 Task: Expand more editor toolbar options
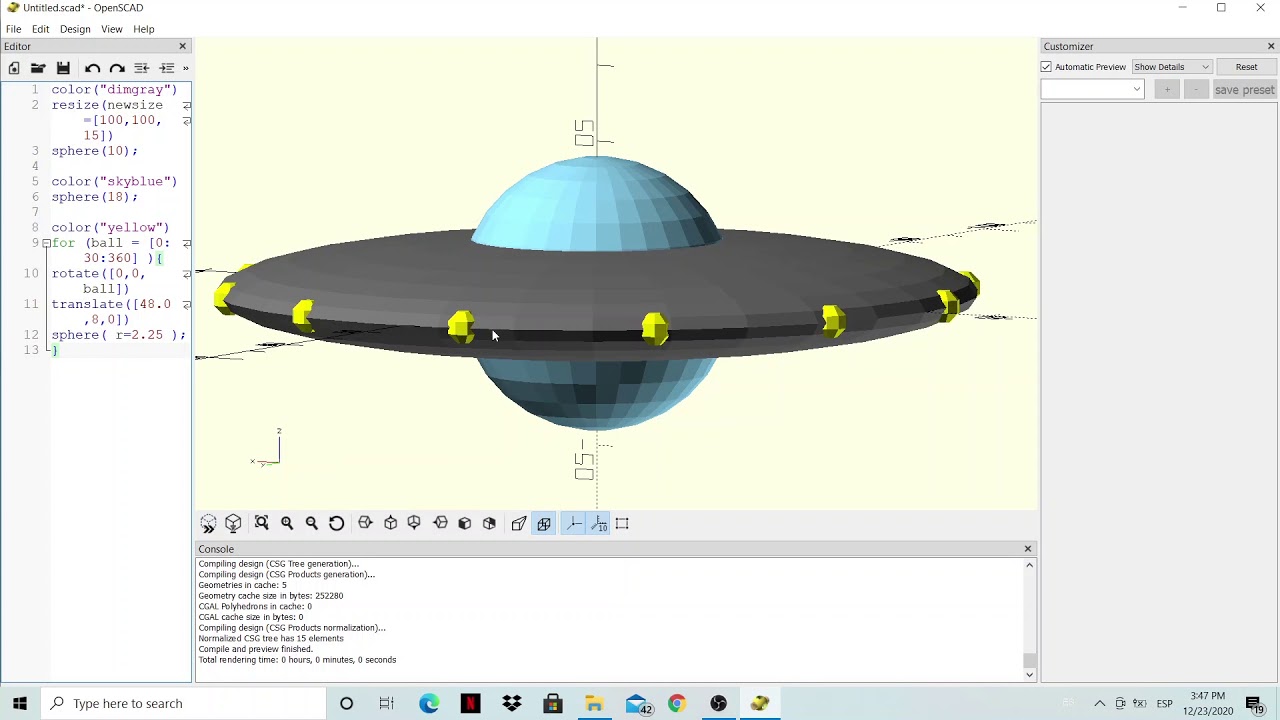pyautogui.click(x=186, y=68)
